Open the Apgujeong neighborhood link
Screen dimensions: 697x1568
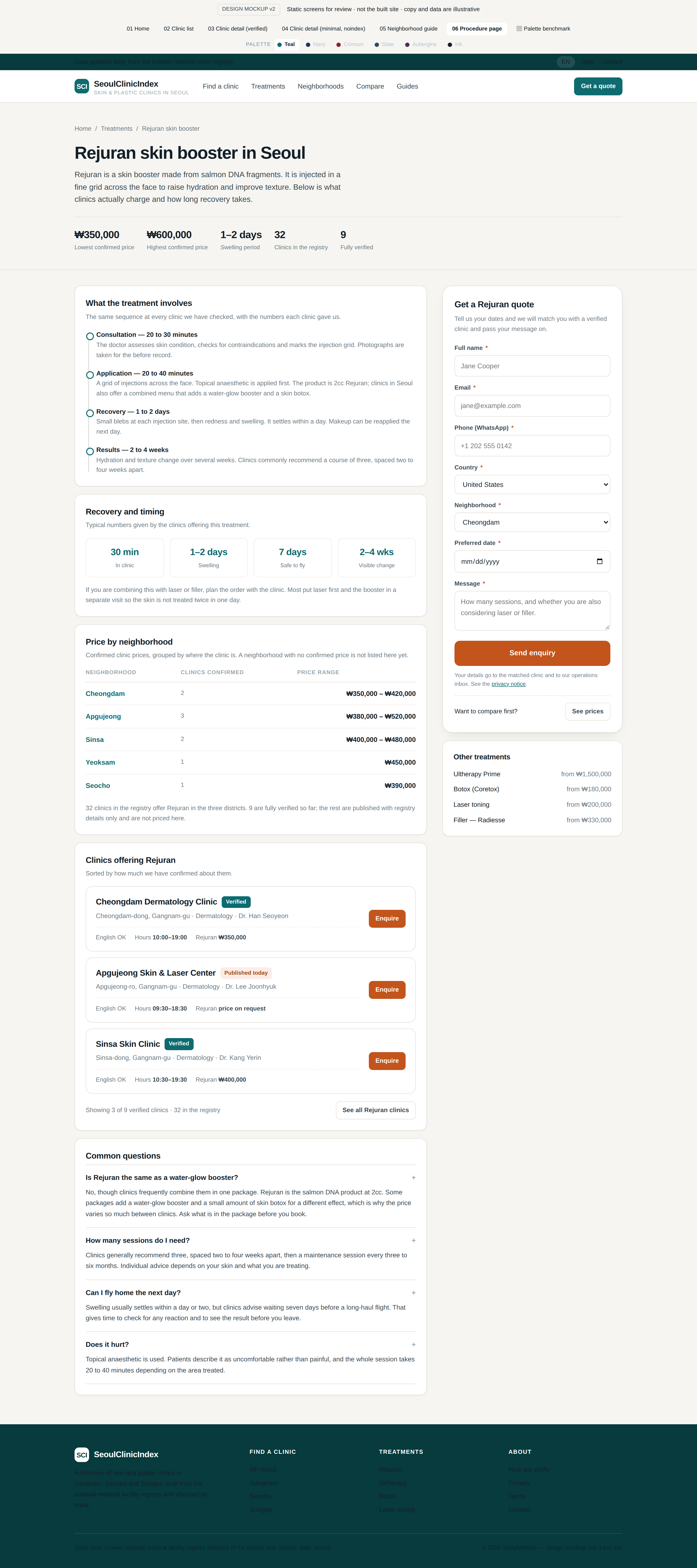104,716
